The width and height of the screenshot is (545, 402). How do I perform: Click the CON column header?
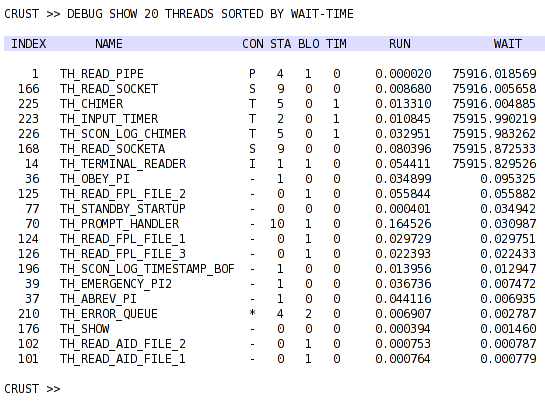[253, 44]
